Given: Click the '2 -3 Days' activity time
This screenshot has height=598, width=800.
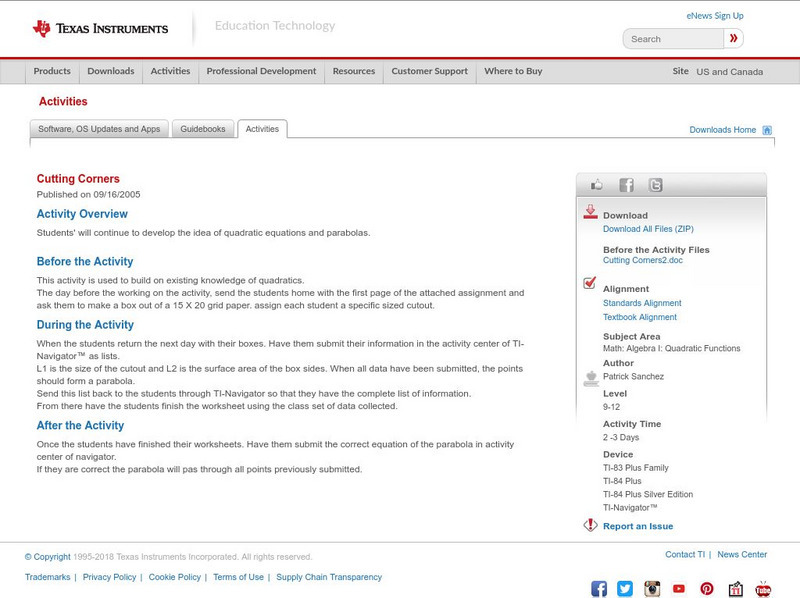Looking at the screenshot, I should pyautogui.click(x=621, y=437).
